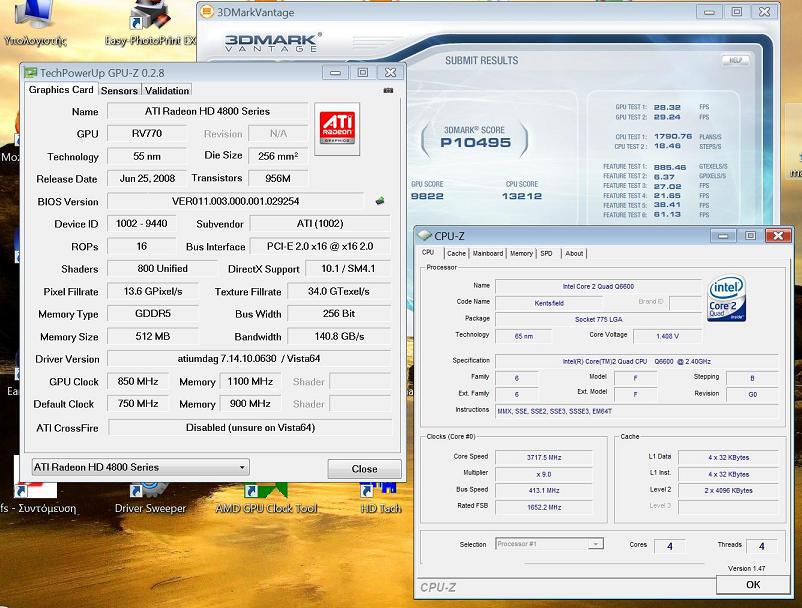Click the Level 2 cache field

coord(728,490)
